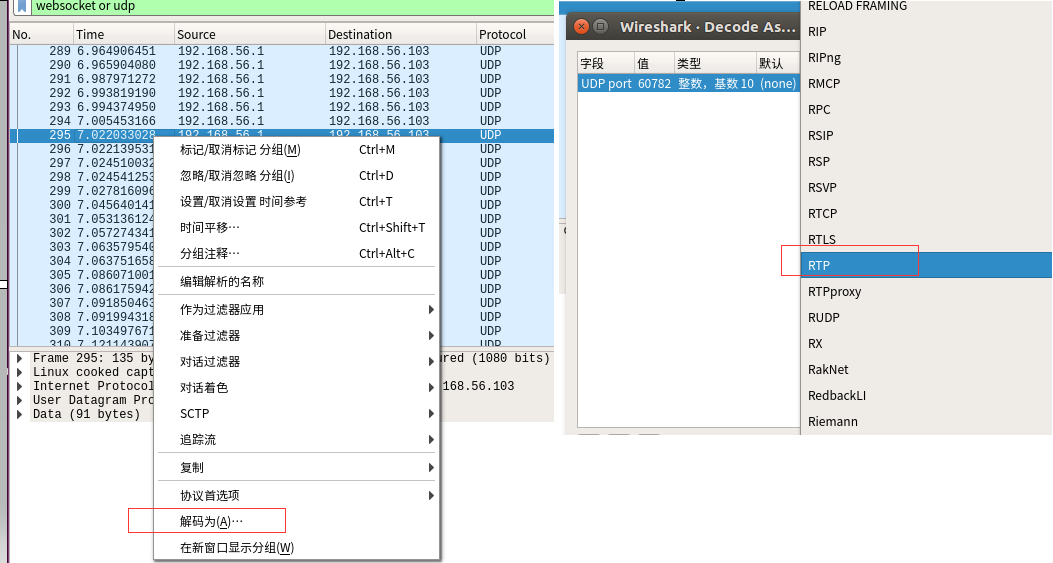Choose 在新窗口显示分组(W)

[x=297, y=548]
